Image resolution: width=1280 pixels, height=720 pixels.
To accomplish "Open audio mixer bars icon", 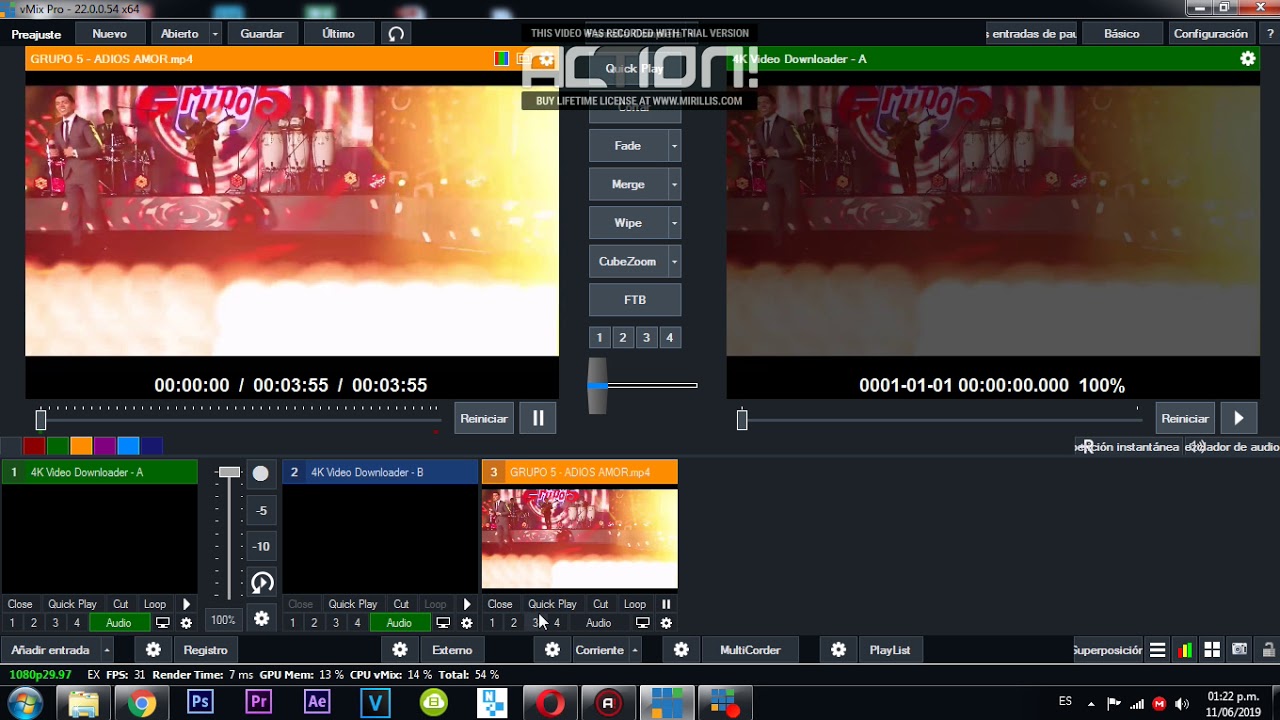I will (1185, 650).
